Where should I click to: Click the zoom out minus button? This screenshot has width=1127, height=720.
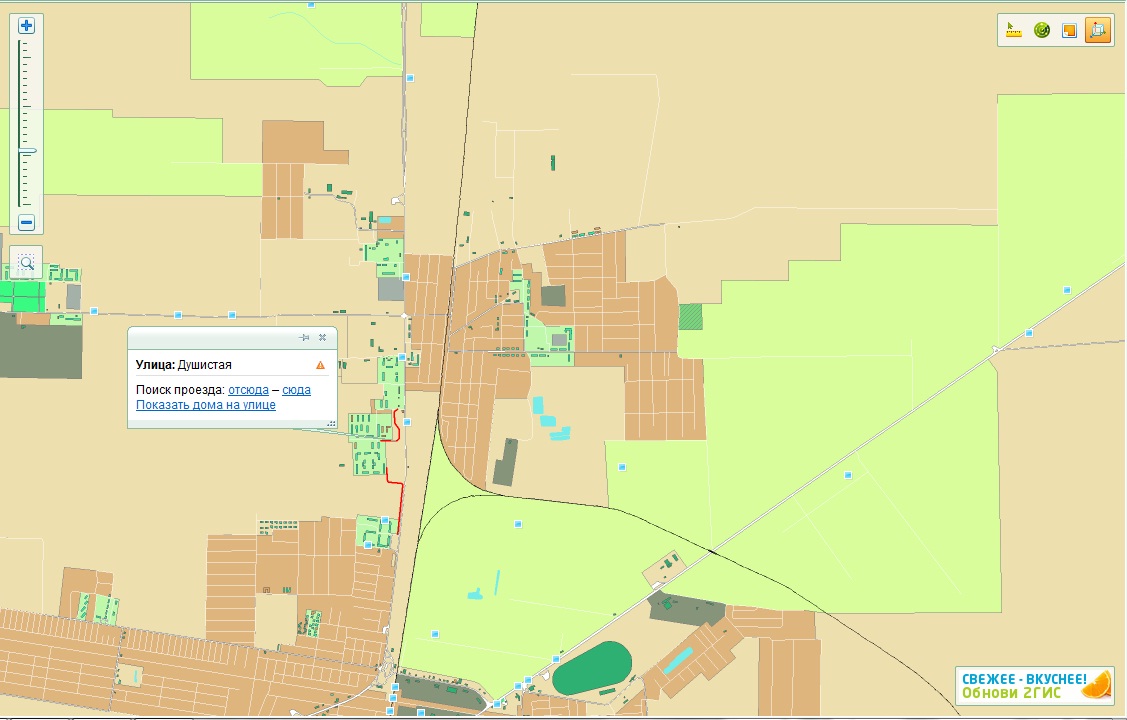coord(27,223)
